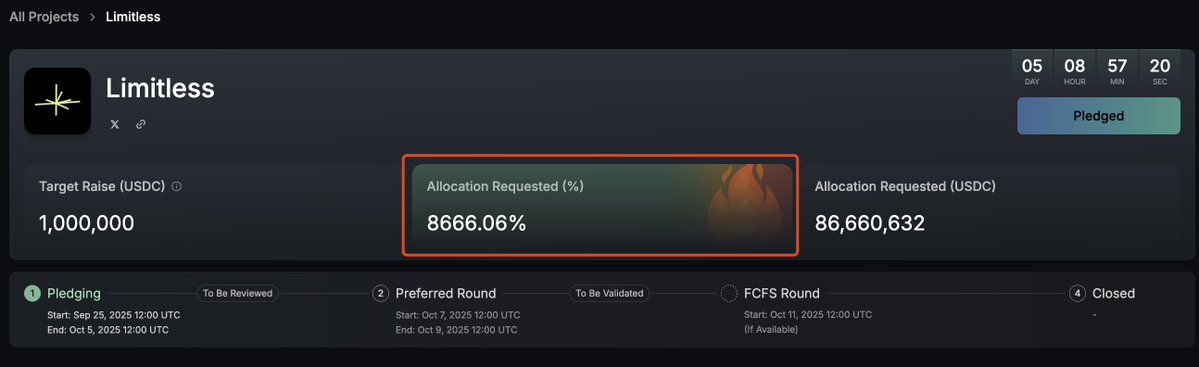This screenshot has height=367, width=1199.
Task: Select the FCFS Round stage label
Action: (781, 294)
